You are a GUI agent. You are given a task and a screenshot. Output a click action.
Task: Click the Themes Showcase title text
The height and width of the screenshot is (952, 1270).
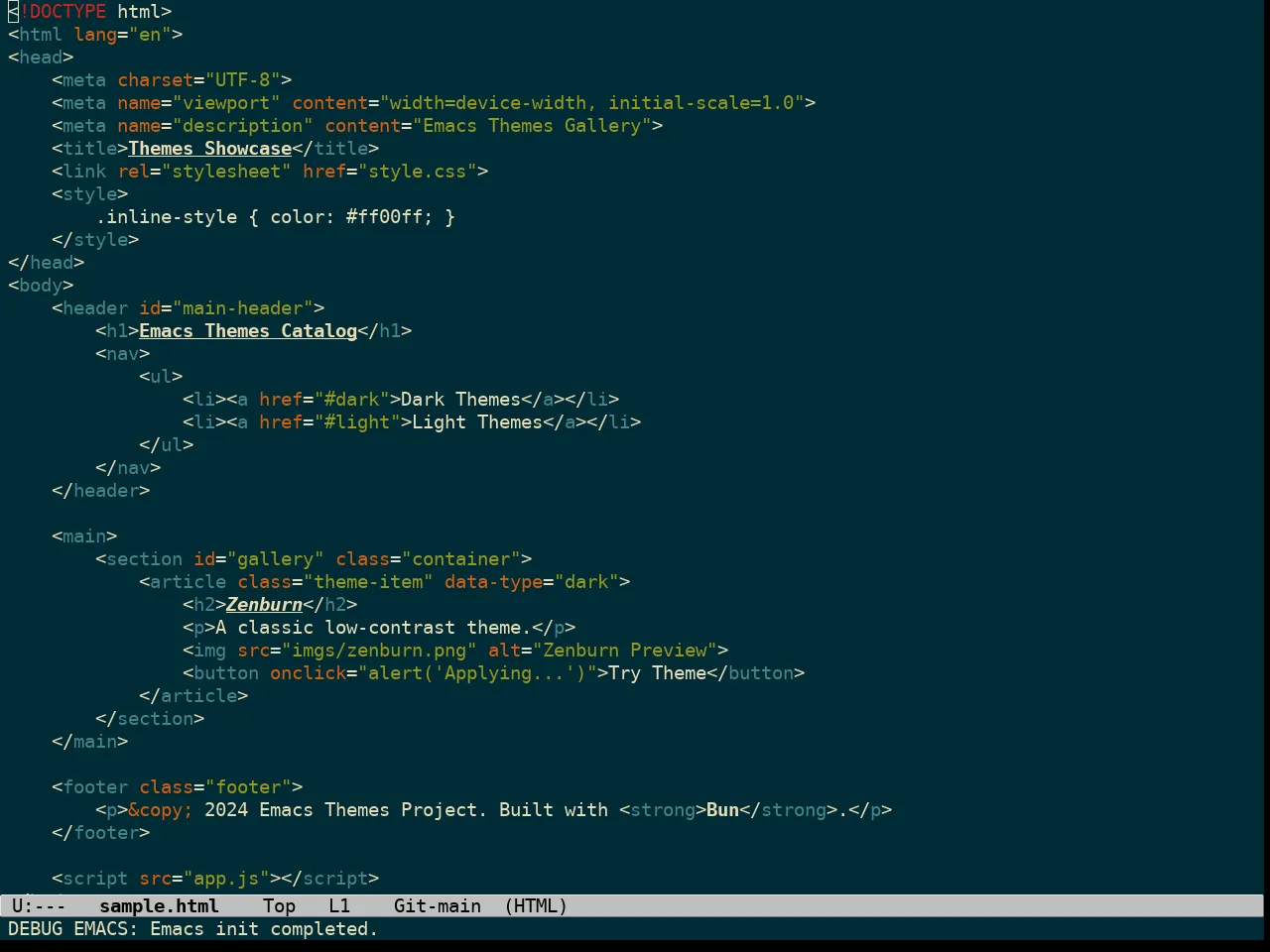pos(209,148)
